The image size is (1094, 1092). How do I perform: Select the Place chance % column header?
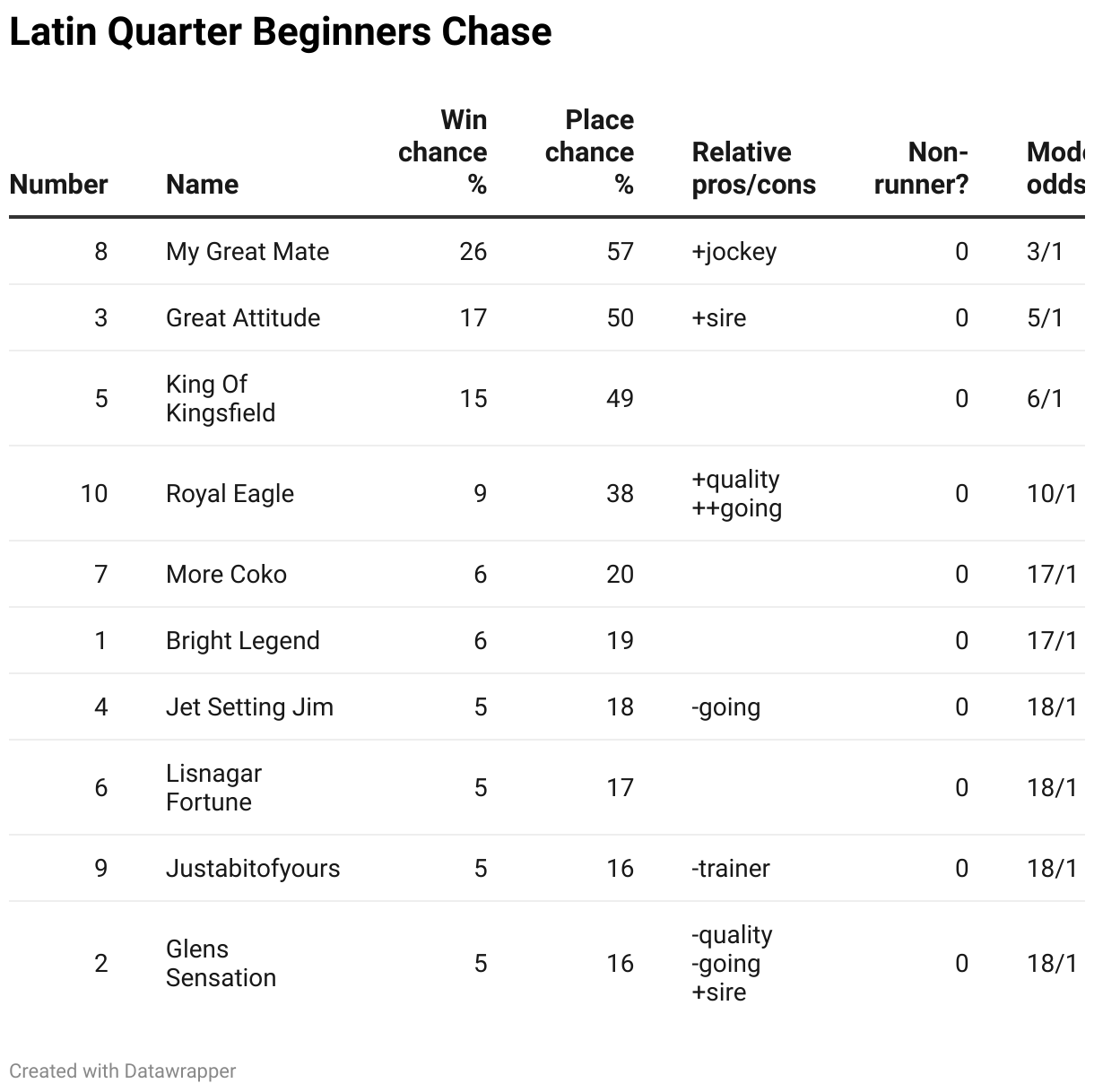[589, 152]
